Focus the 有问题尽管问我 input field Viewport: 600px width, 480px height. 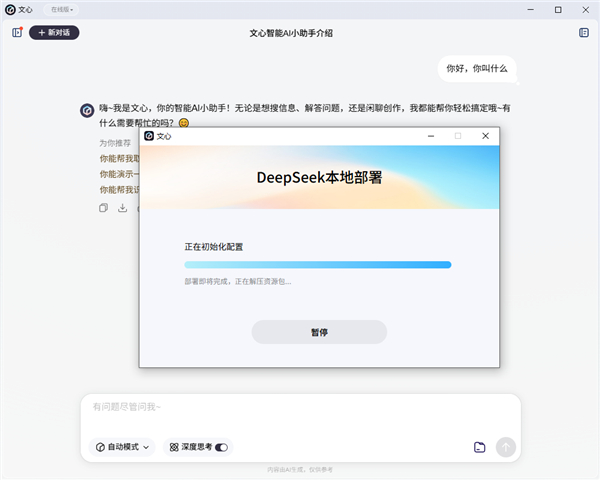pos(300,407)
